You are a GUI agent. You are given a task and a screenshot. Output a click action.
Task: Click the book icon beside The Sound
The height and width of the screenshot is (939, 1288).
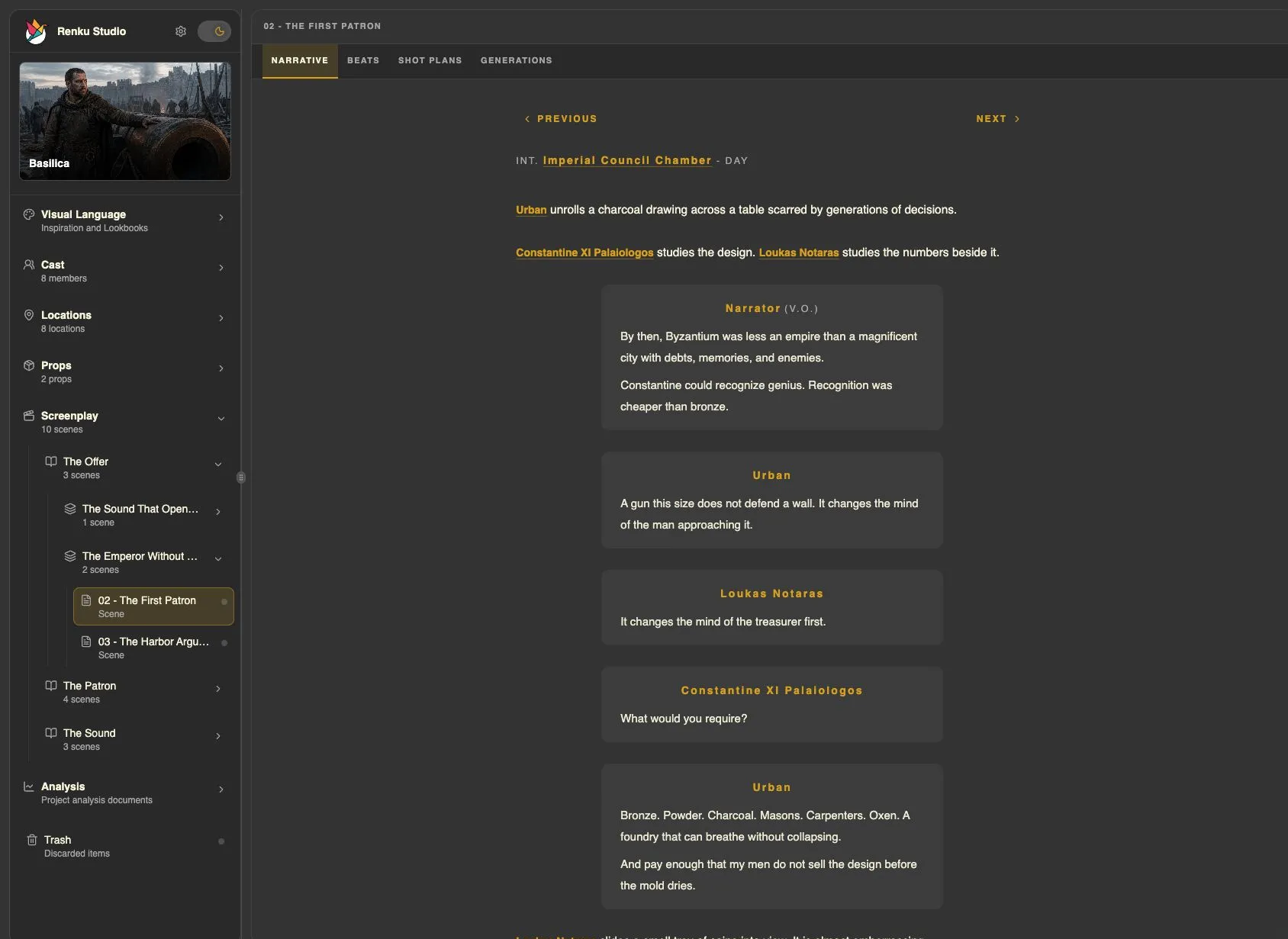(51, 733)
